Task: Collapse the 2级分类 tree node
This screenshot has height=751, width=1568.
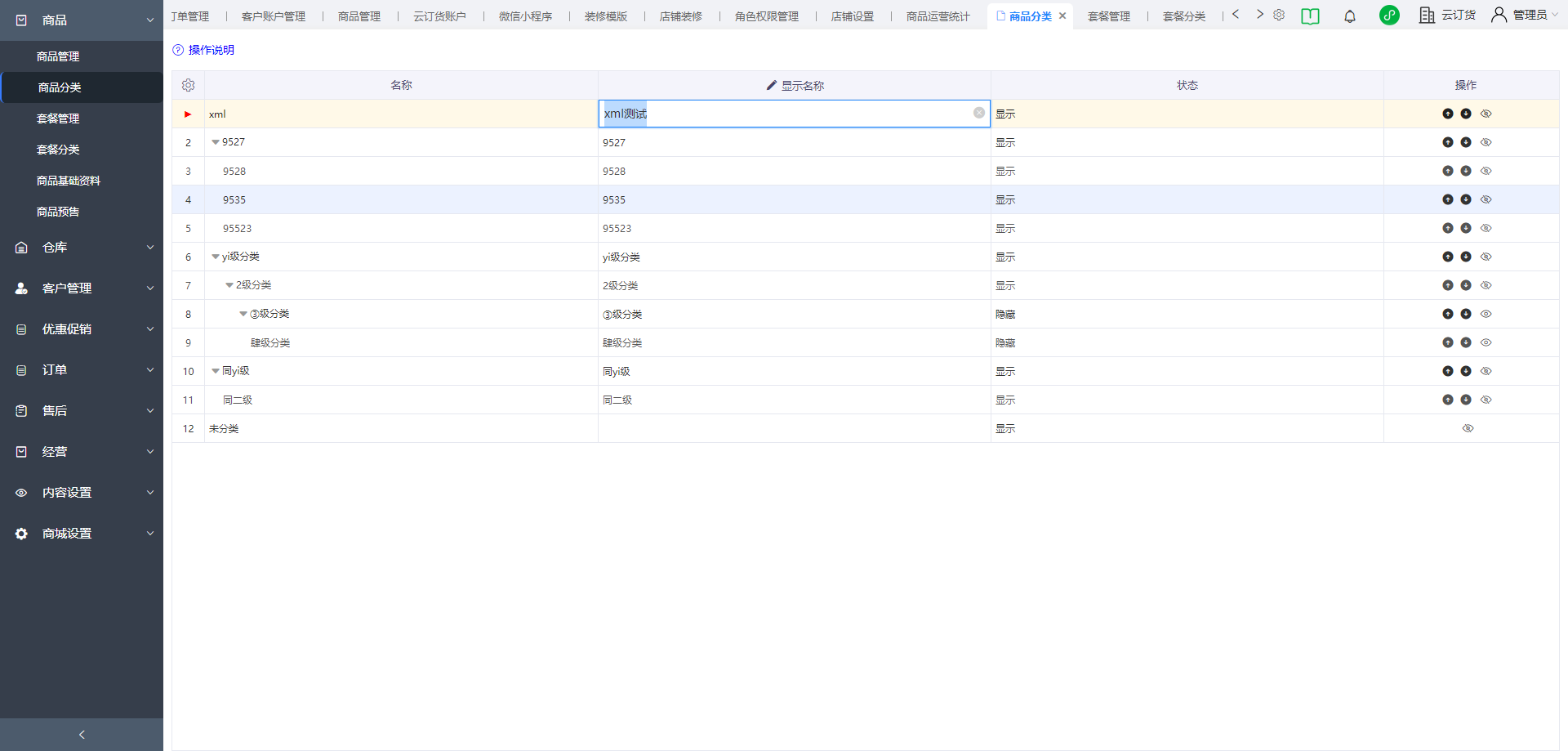Action: click(229, 285)
